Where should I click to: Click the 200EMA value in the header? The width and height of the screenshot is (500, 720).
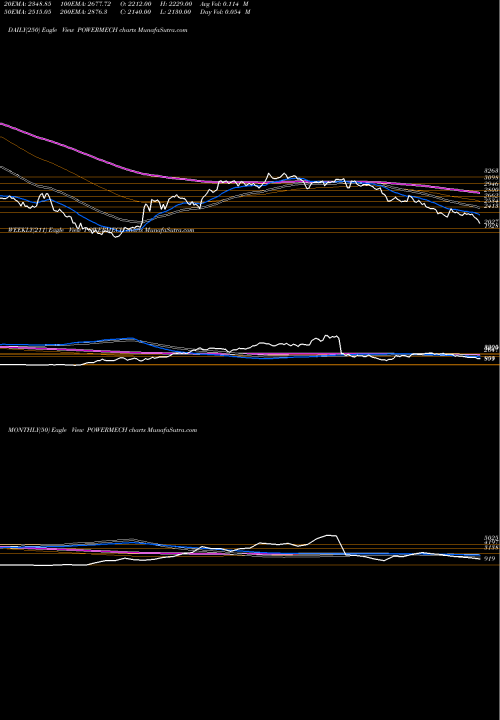[x=84, y=12]
